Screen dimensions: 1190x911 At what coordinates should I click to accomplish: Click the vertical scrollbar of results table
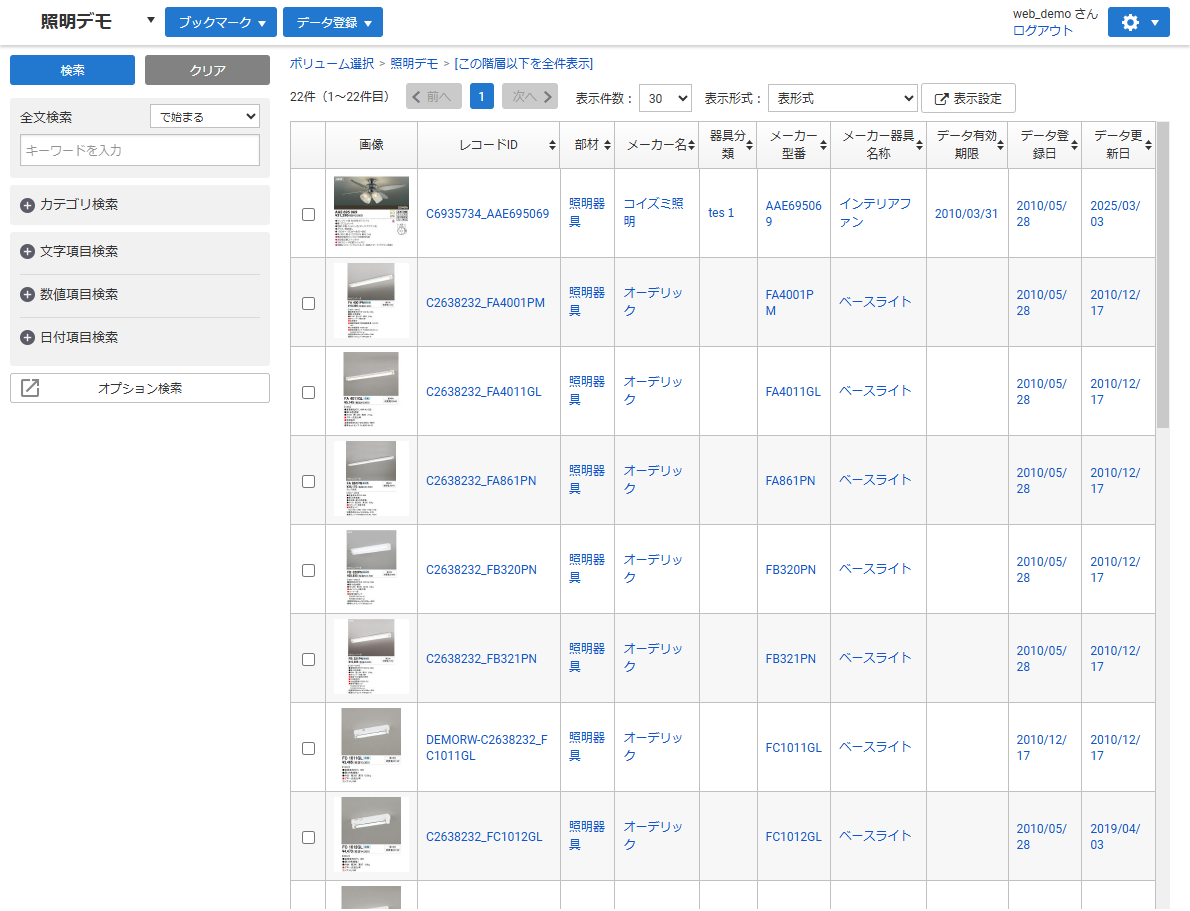(x=1163, y=275)
